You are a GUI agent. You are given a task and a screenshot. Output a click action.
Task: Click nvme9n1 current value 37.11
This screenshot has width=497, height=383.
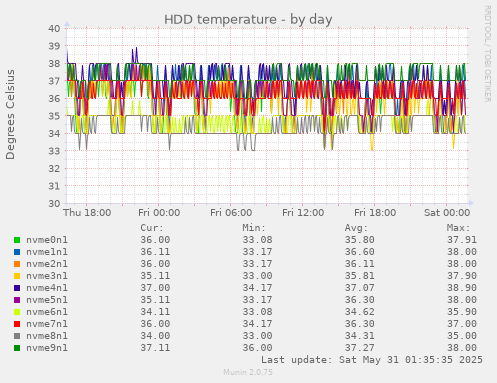[155, 348]
